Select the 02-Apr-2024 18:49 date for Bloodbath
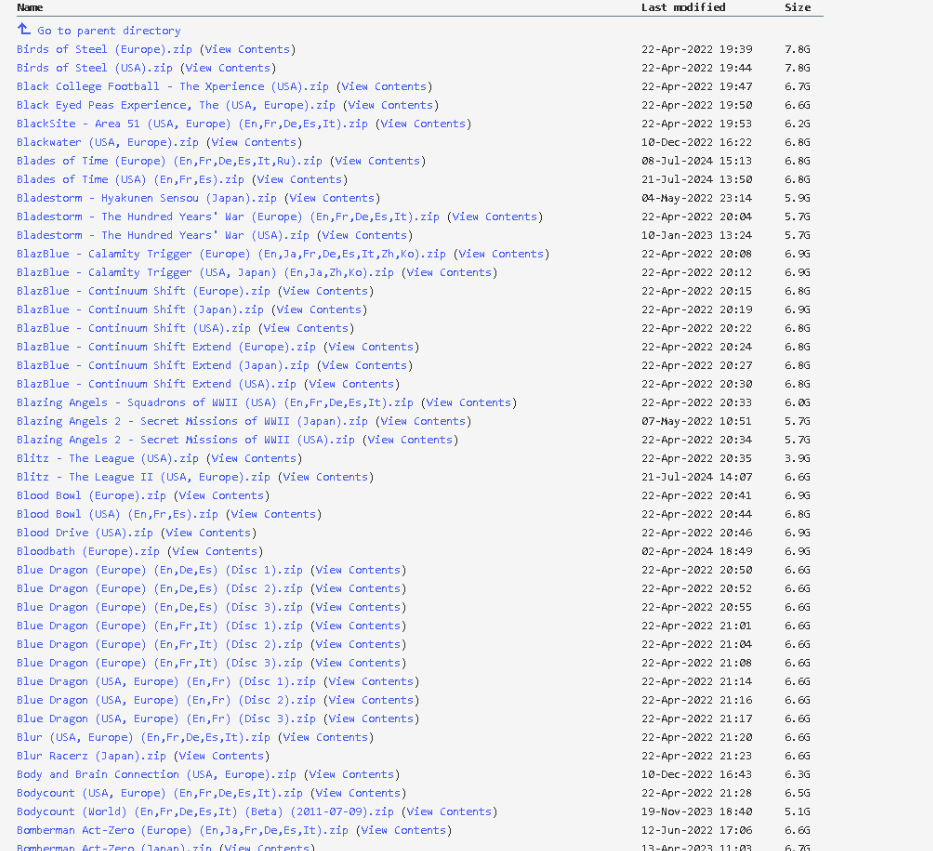The height and width of the screenshot is (851, 933). tap(697, 551)
